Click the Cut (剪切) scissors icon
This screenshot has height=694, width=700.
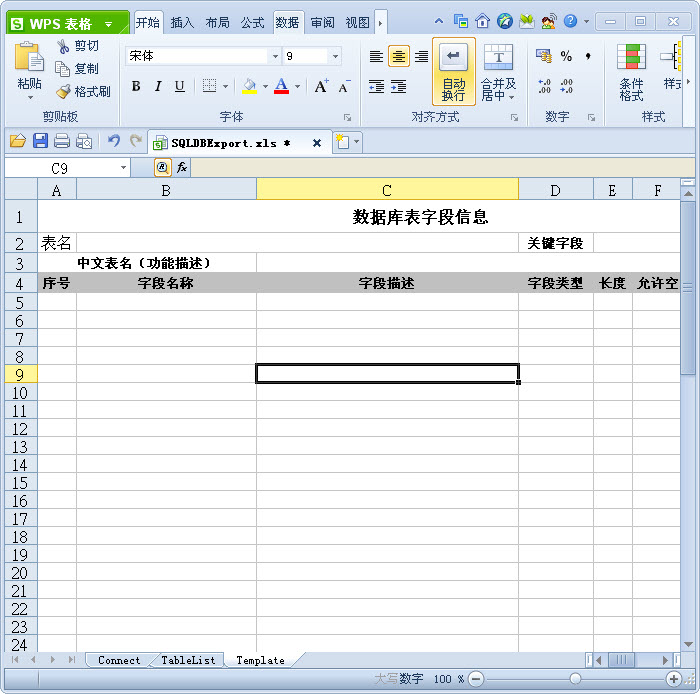point(64,46)
